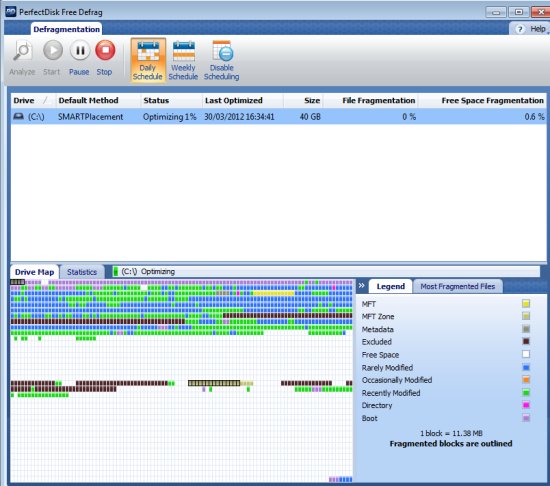
Task: Click the '0.6 %' free space fragmentation cell
Action: pyautogui.click(x=534, y=117)
